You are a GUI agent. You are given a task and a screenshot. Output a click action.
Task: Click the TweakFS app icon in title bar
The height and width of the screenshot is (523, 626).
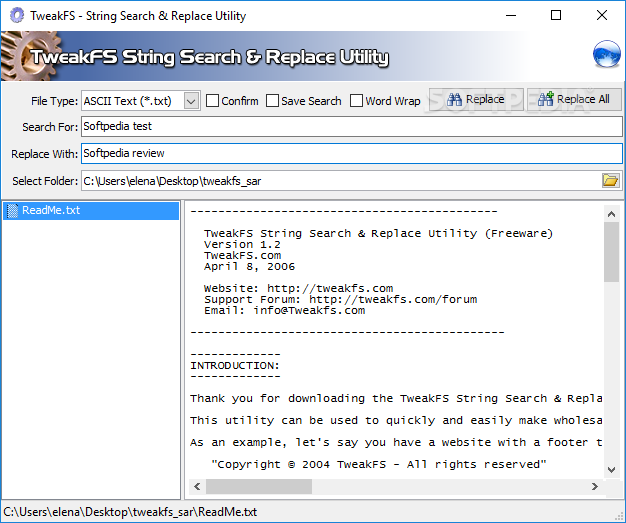[x=17, y=16]
